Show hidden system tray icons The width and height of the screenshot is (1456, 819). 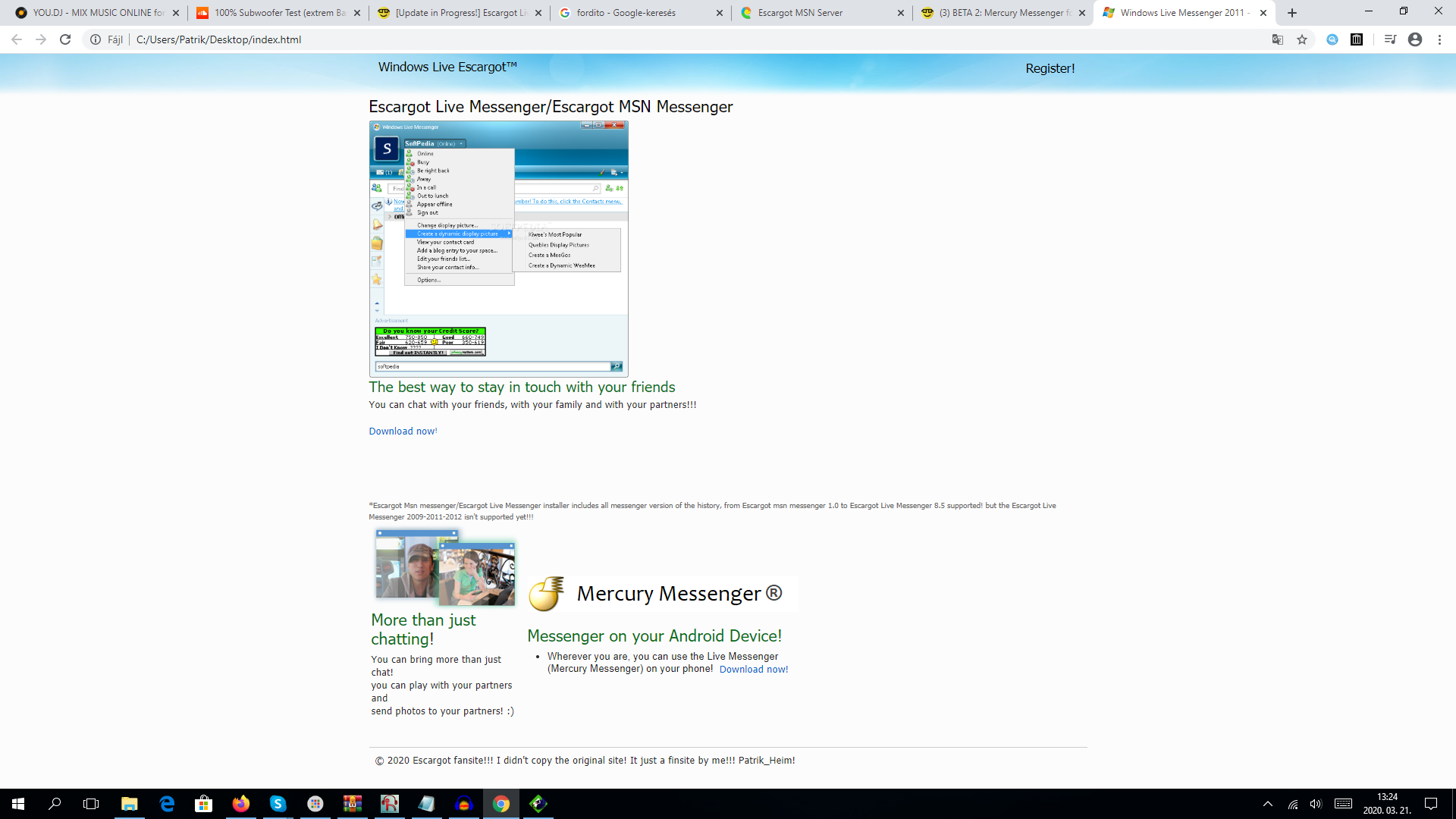[1268, 804]
